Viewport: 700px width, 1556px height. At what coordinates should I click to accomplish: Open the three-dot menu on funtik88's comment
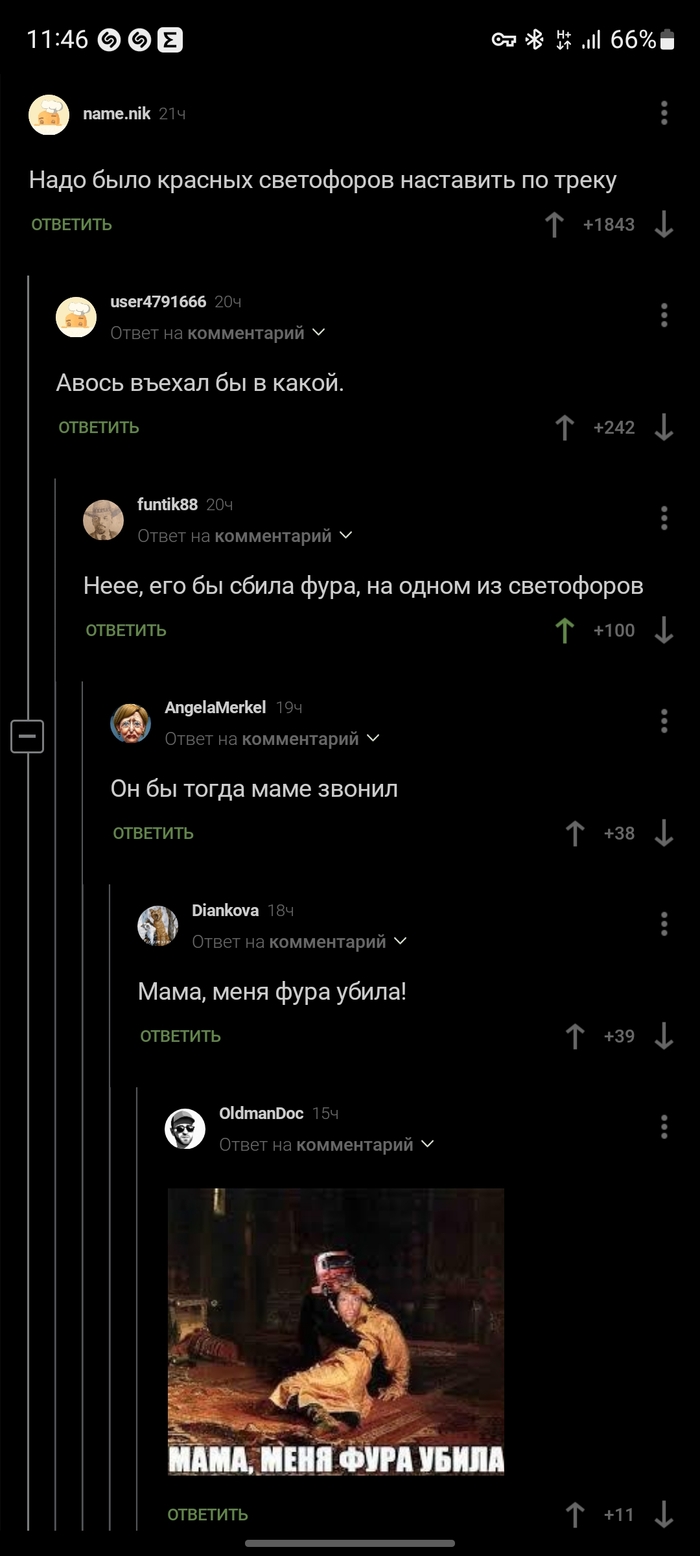663,518
